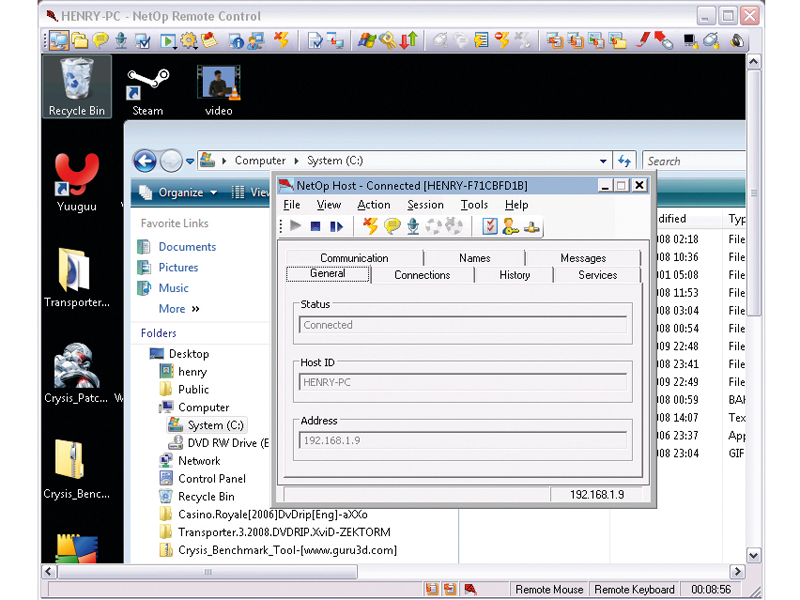The height and width of the screenshot is (600, 800).
Task: Click the green Run Program play icon
Action: coord(168,40)
